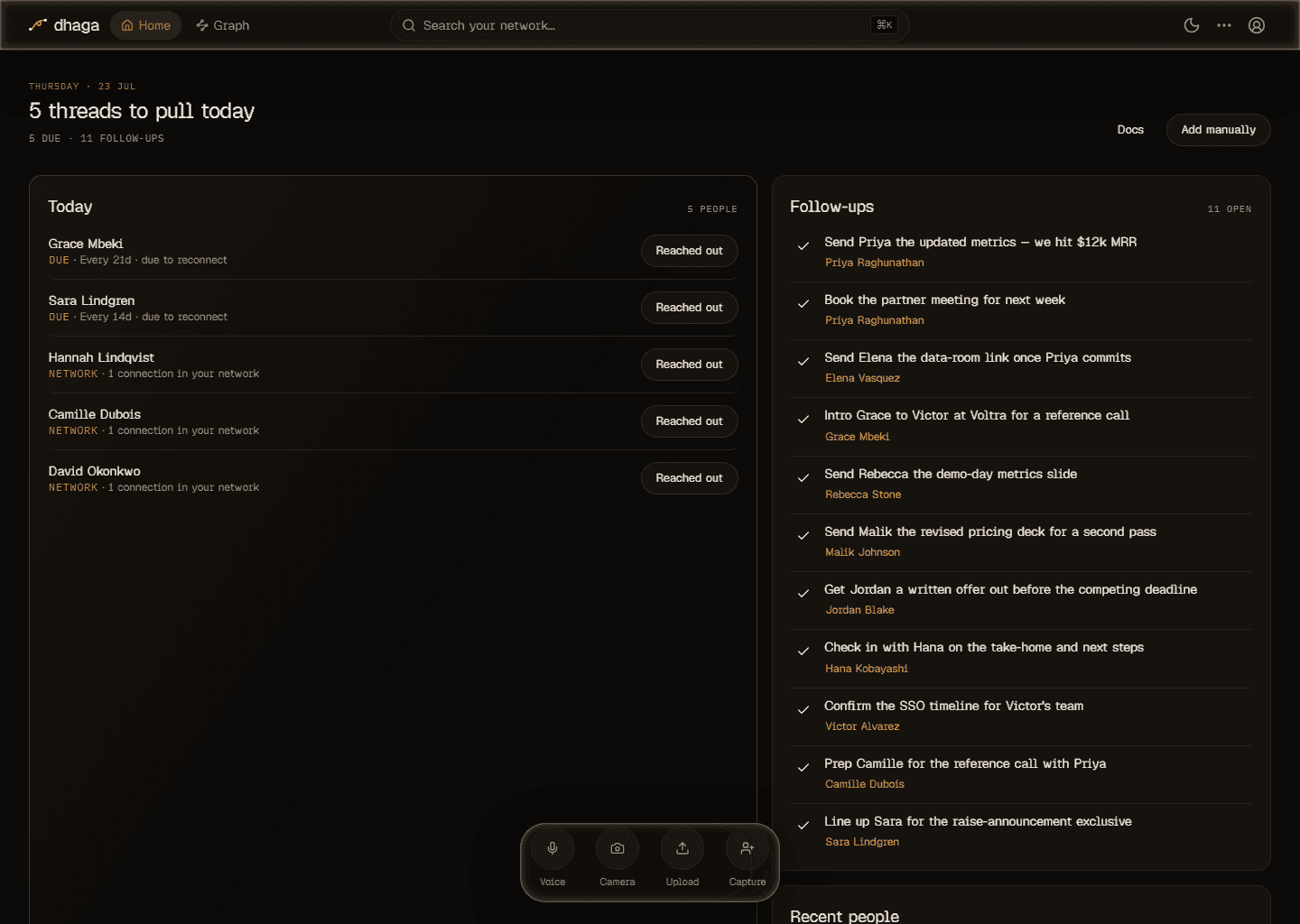Image resolution: width=1300 pixels, height=924 pixels.
Task: Switch to the Graph tab
Action: click(223, 25)
